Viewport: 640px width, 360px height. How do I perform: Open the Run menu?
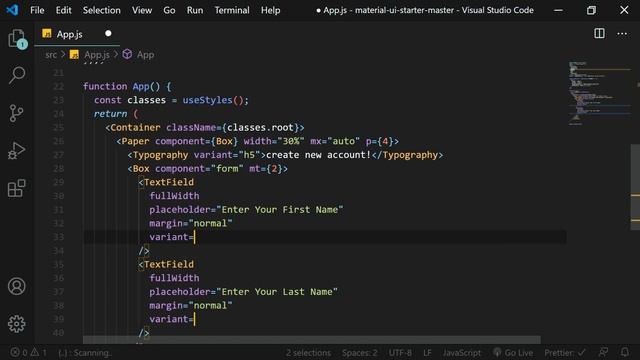[195, 10]
